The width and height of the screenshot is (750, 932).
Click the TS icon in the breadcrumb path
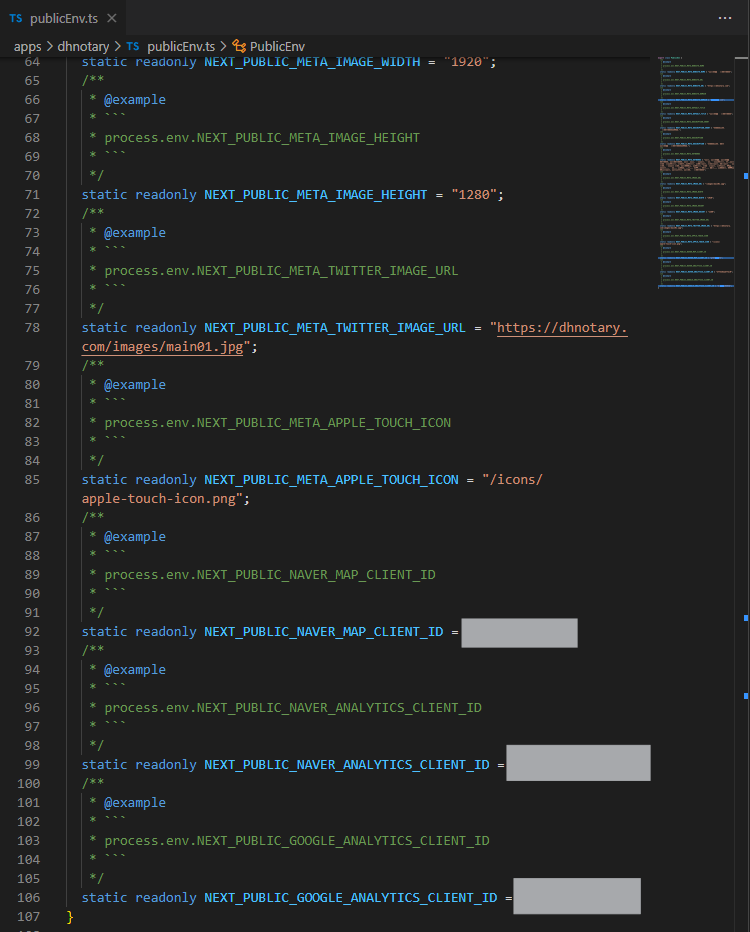click(133, 46)
